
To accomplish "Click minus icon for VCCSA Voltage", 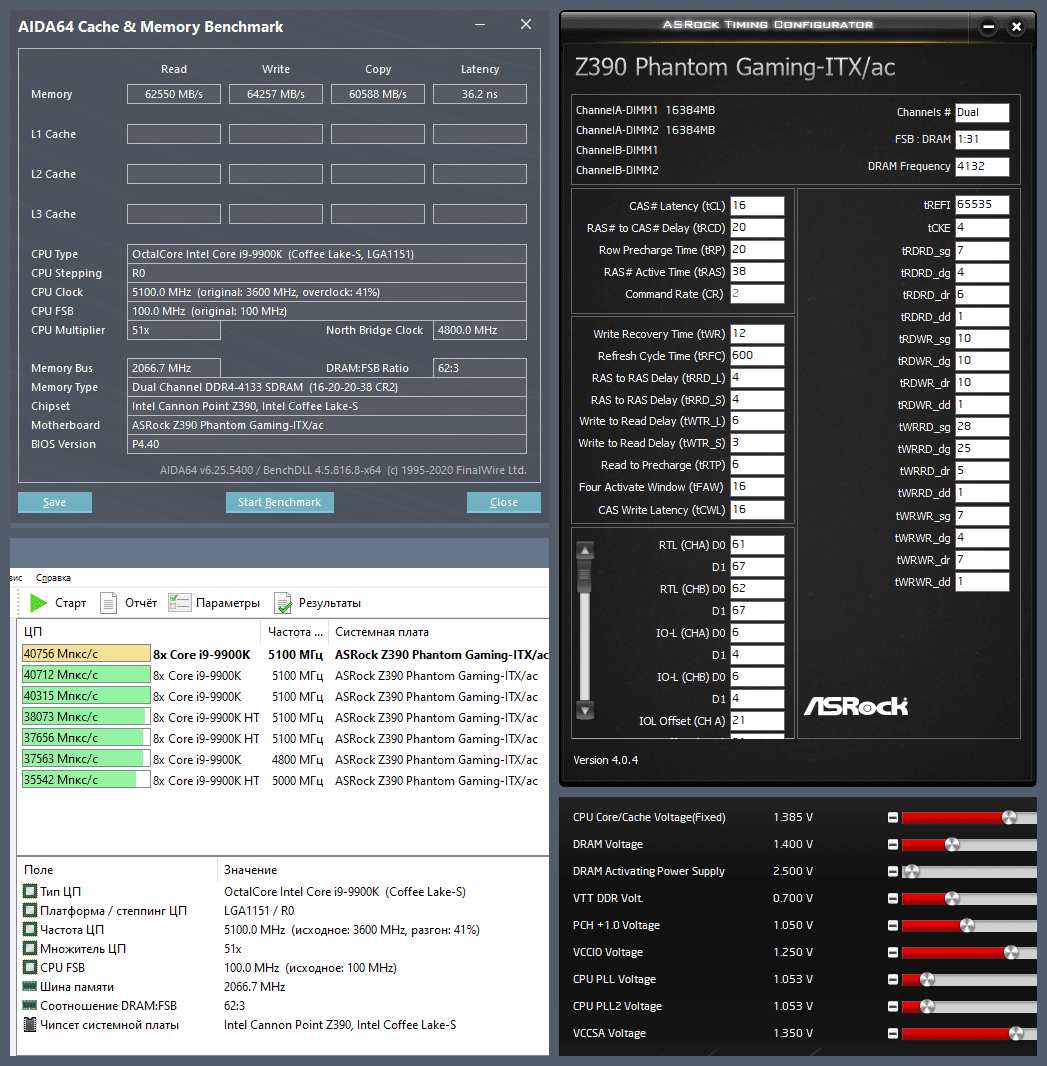I will tap(893, 1033).
